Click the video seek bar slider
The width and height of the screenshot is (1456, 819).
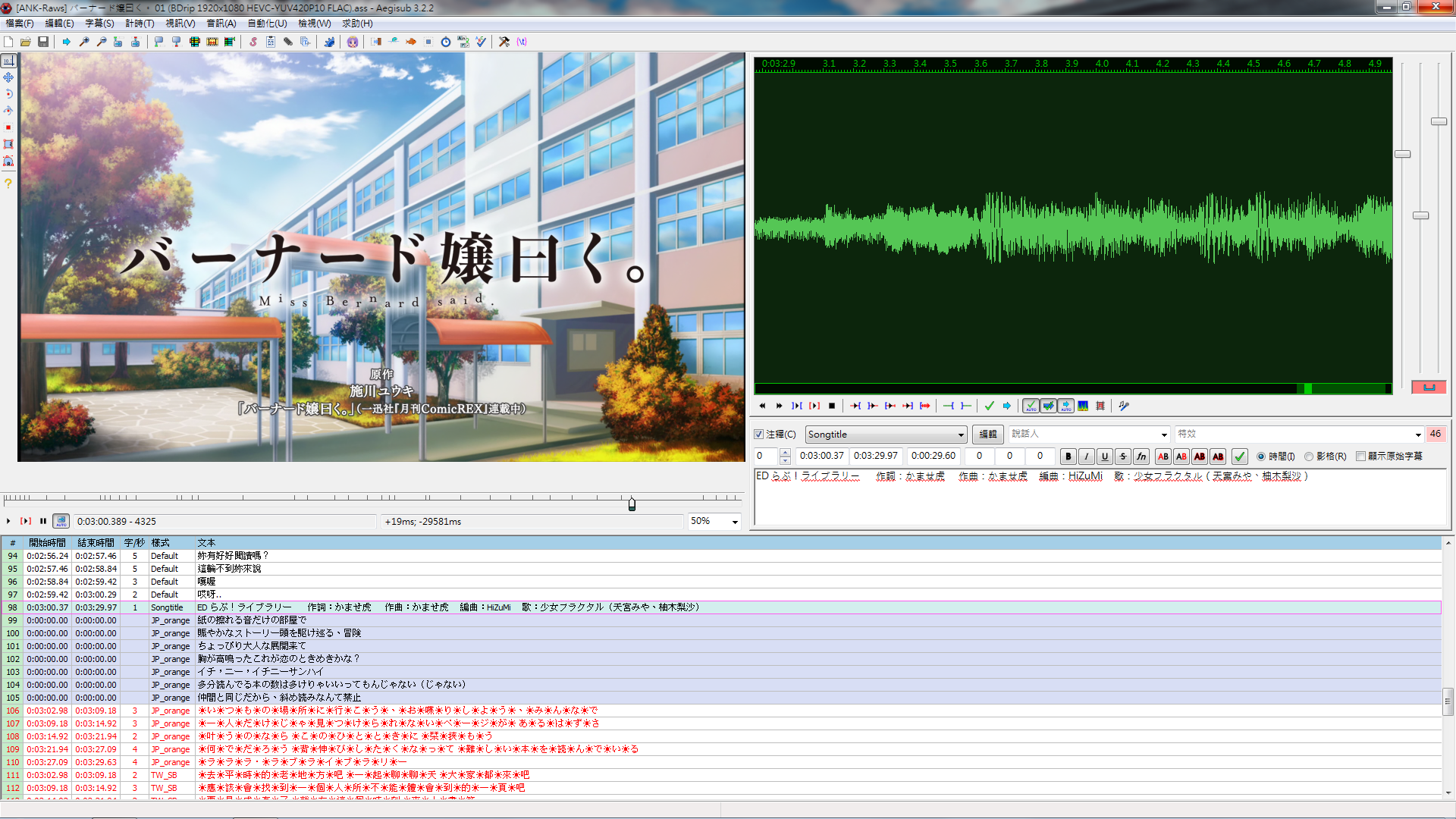(632, 504)
